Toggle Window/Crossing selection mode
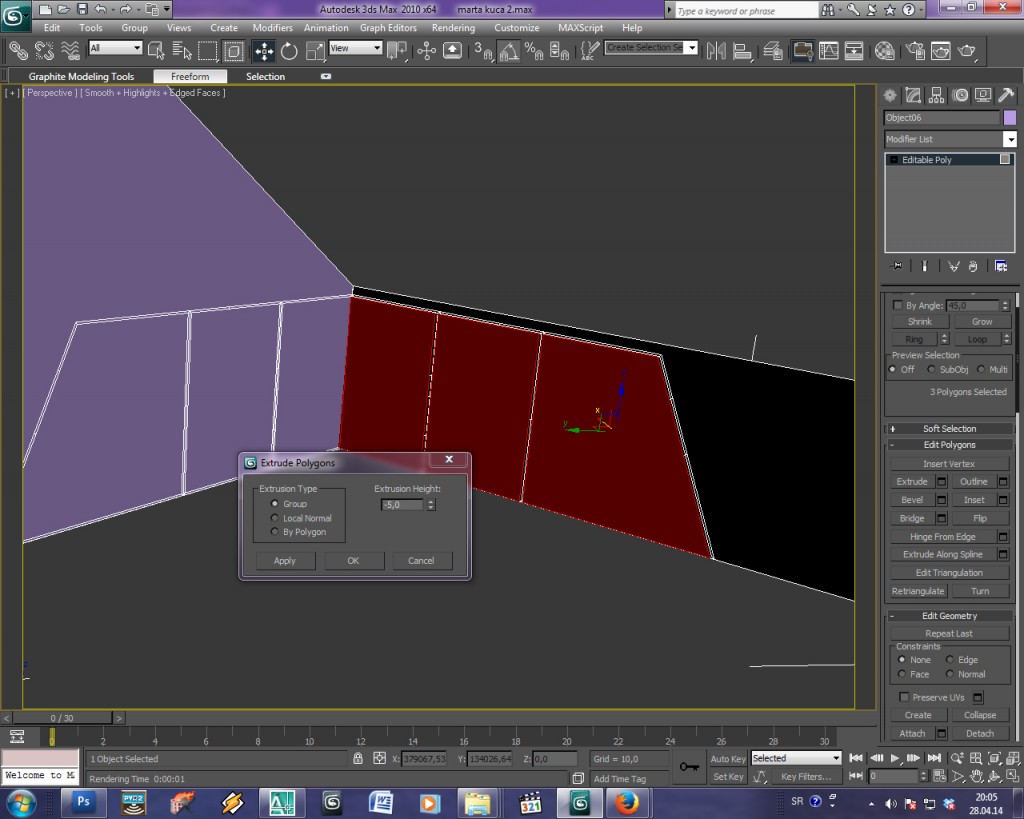This screenshot has height=819, width=1024. 233,50
